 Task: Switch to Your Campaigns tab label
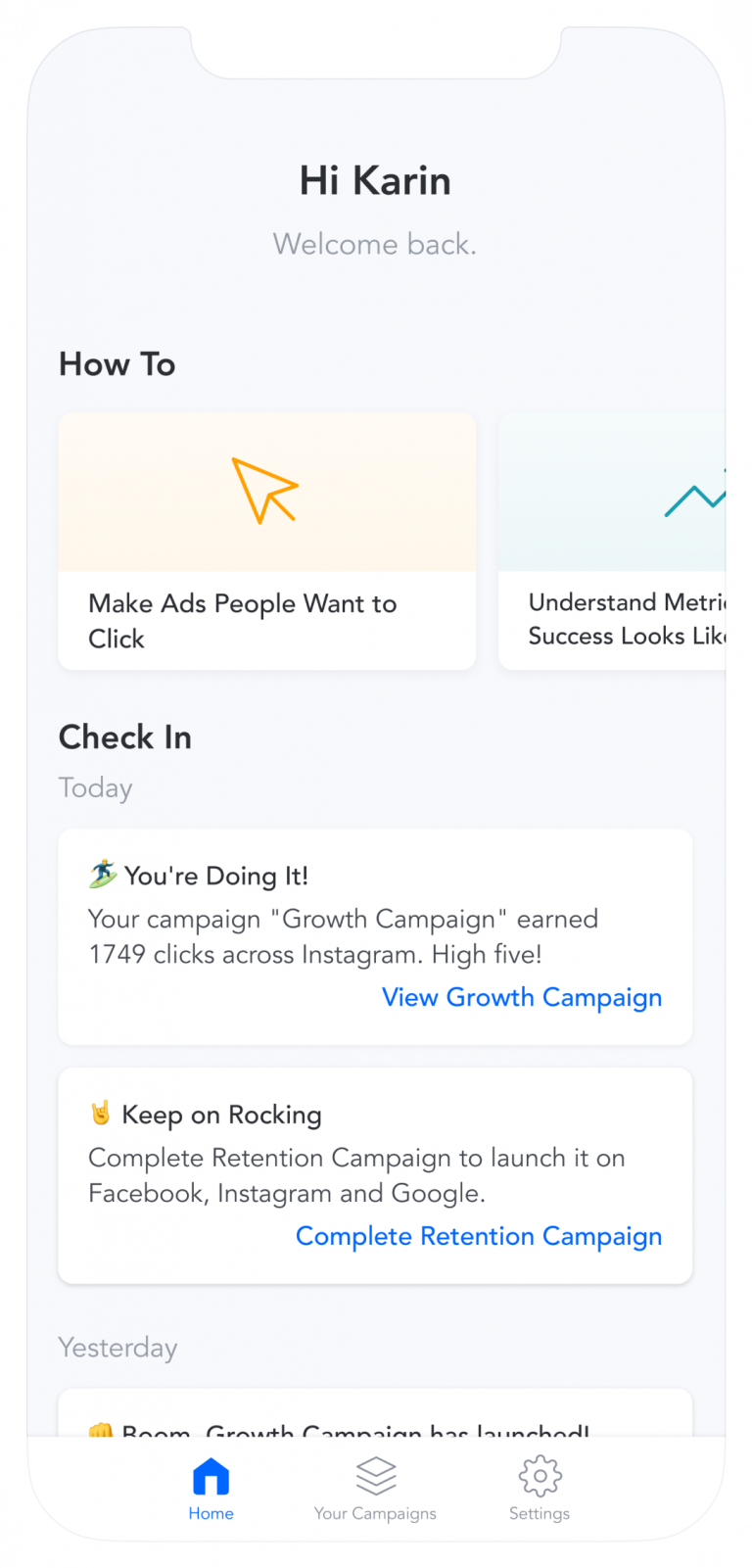(x=375, y=1513)
